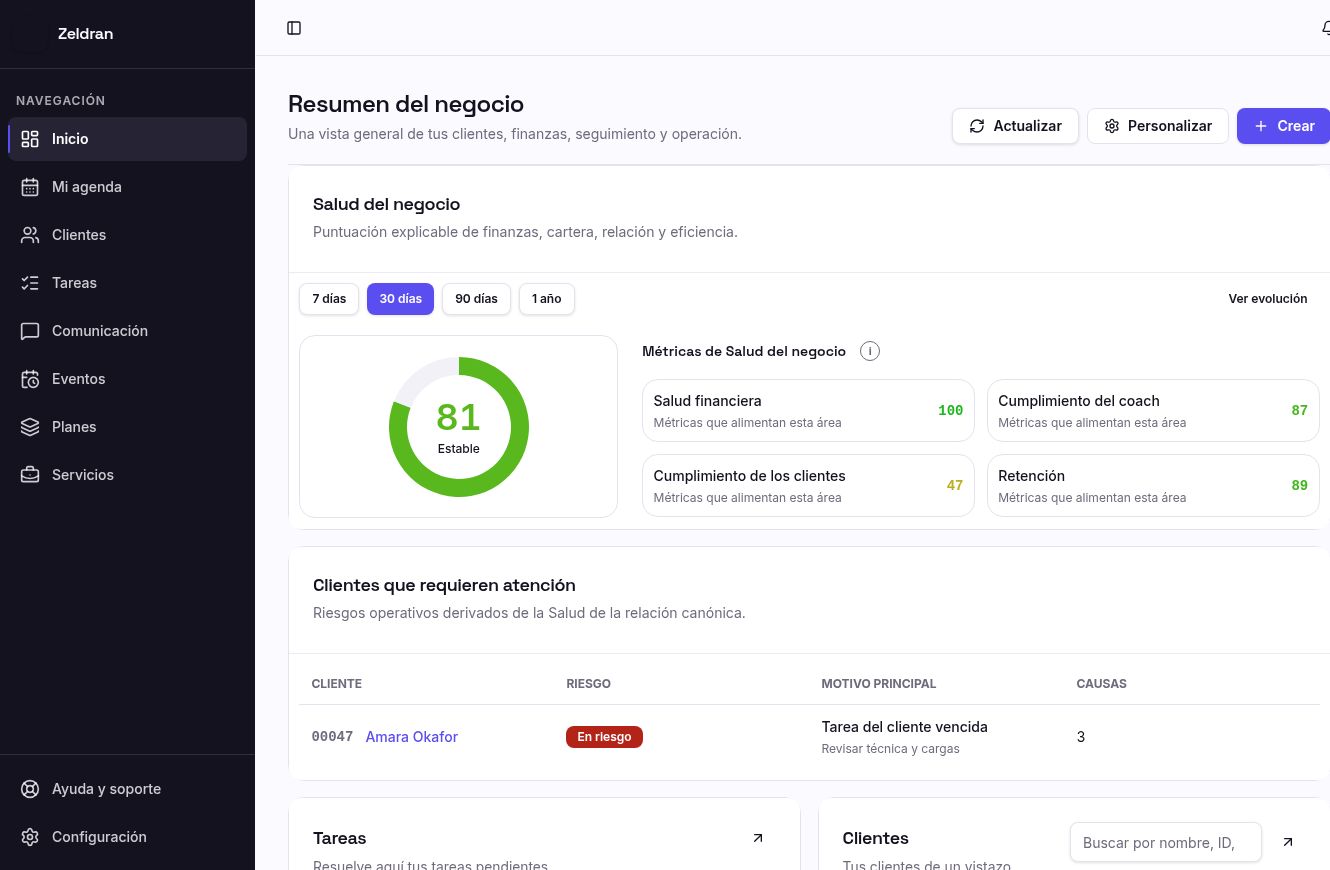
Task: Click the Crear button
Action: tap(1284, 126)
